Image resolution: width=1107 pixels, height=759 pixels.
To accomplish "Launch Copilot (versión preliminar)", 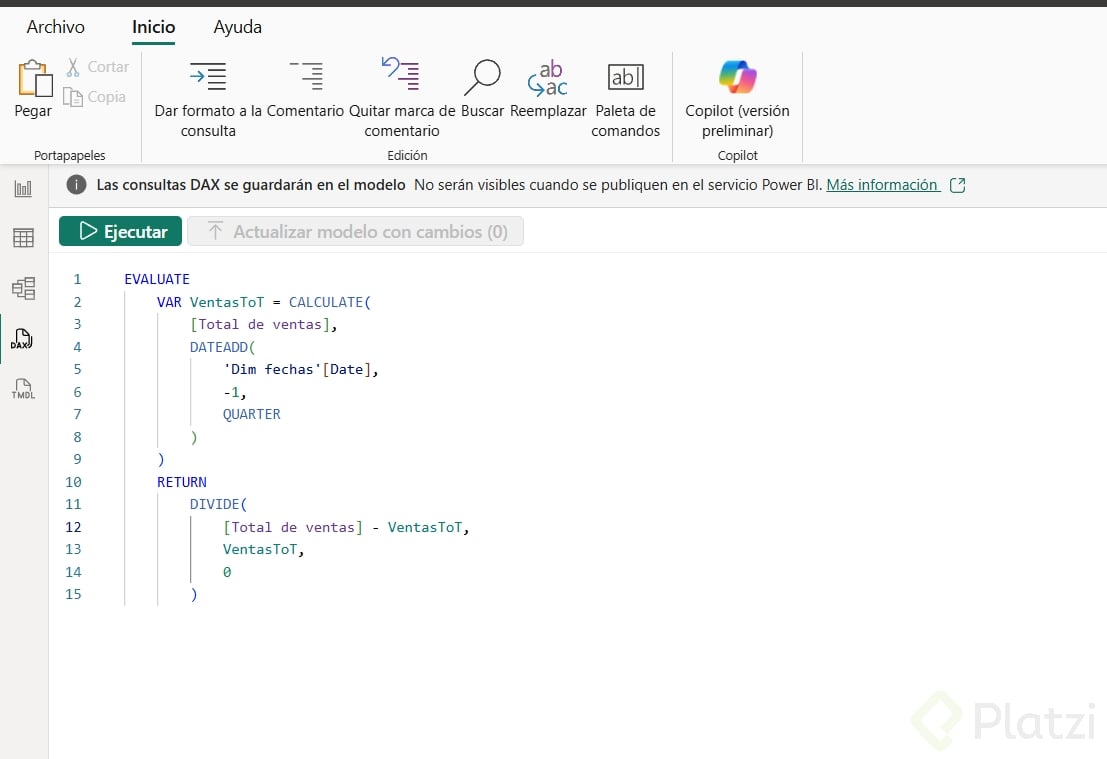I will [737, 77].
